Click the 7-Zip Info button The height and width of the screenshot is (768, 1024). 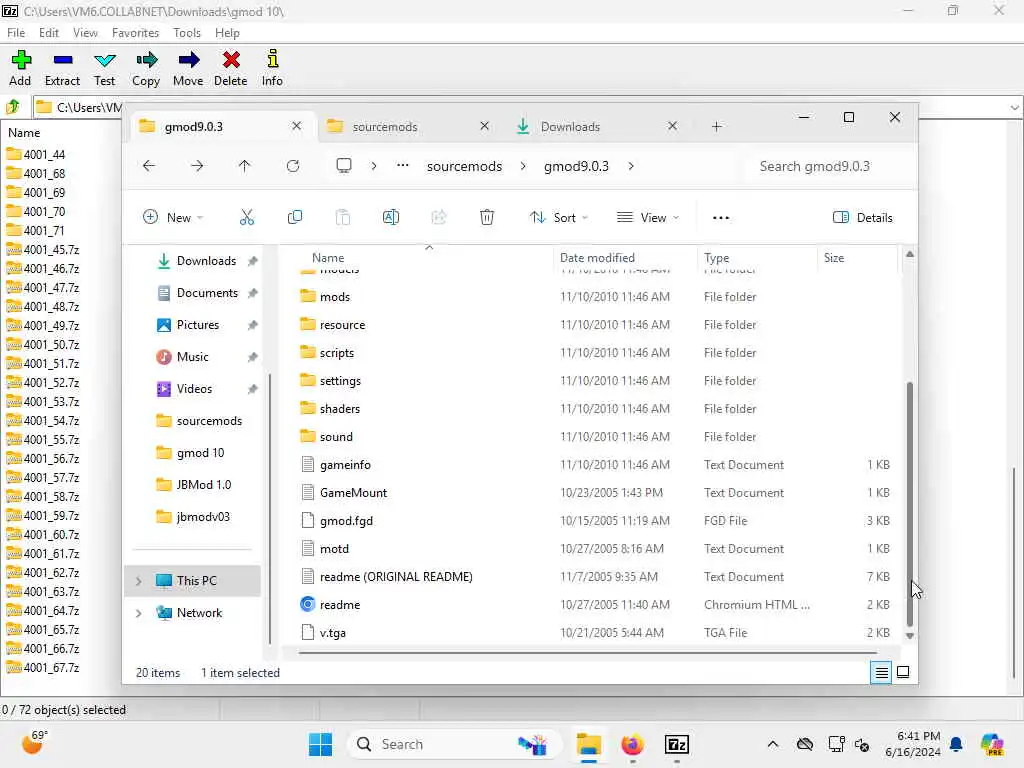(272, 68)
